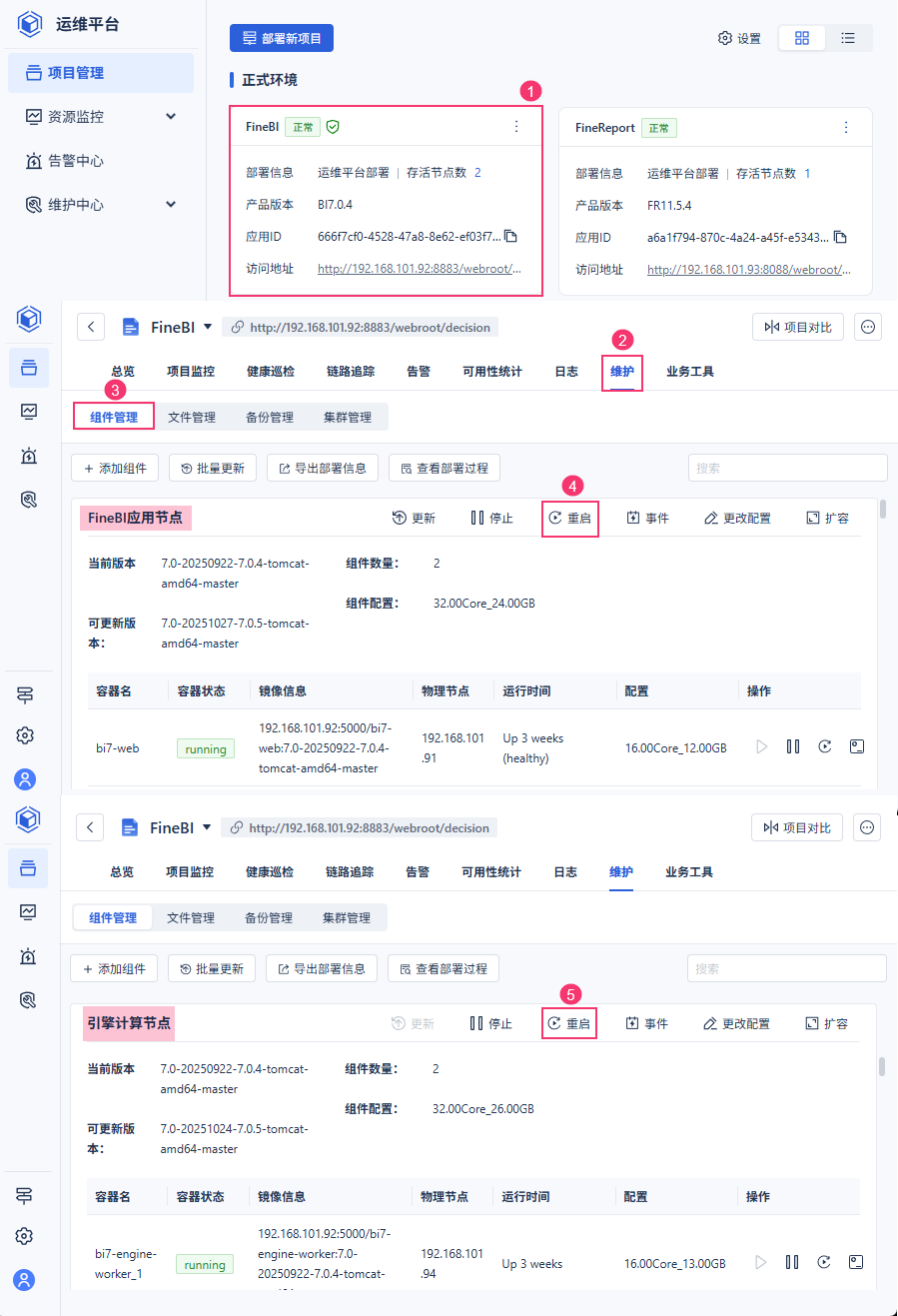Click 组件管理 sub-tab above FineBI应用节点
Image resolution: width=898 pixels, height=1316 pixels.
(114, 417)
